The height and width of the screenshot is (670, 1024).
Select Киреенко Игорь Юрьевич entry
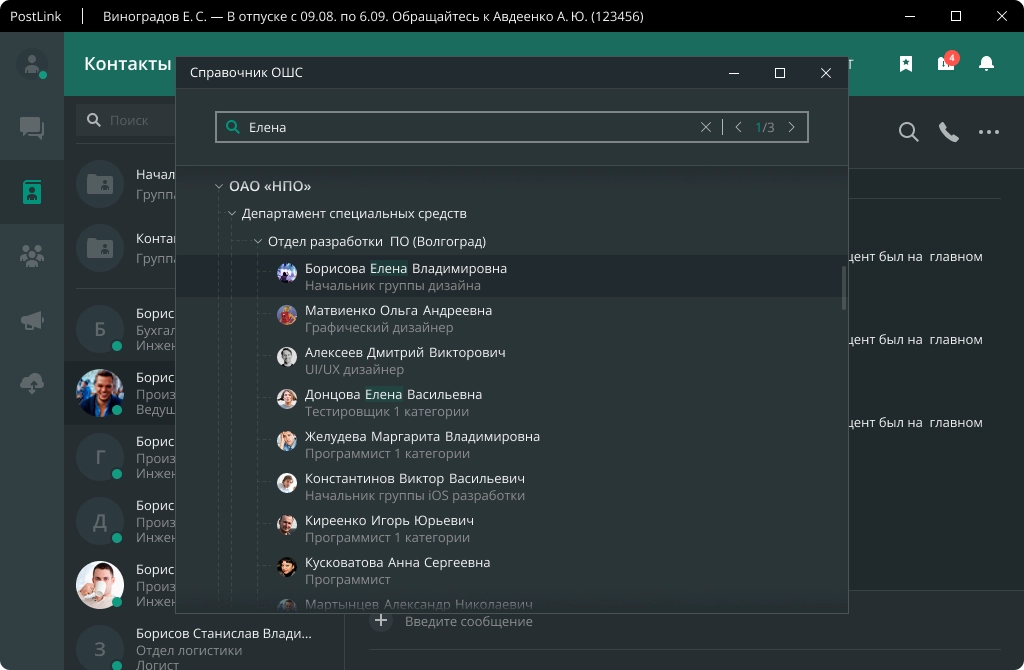point(510,528)
